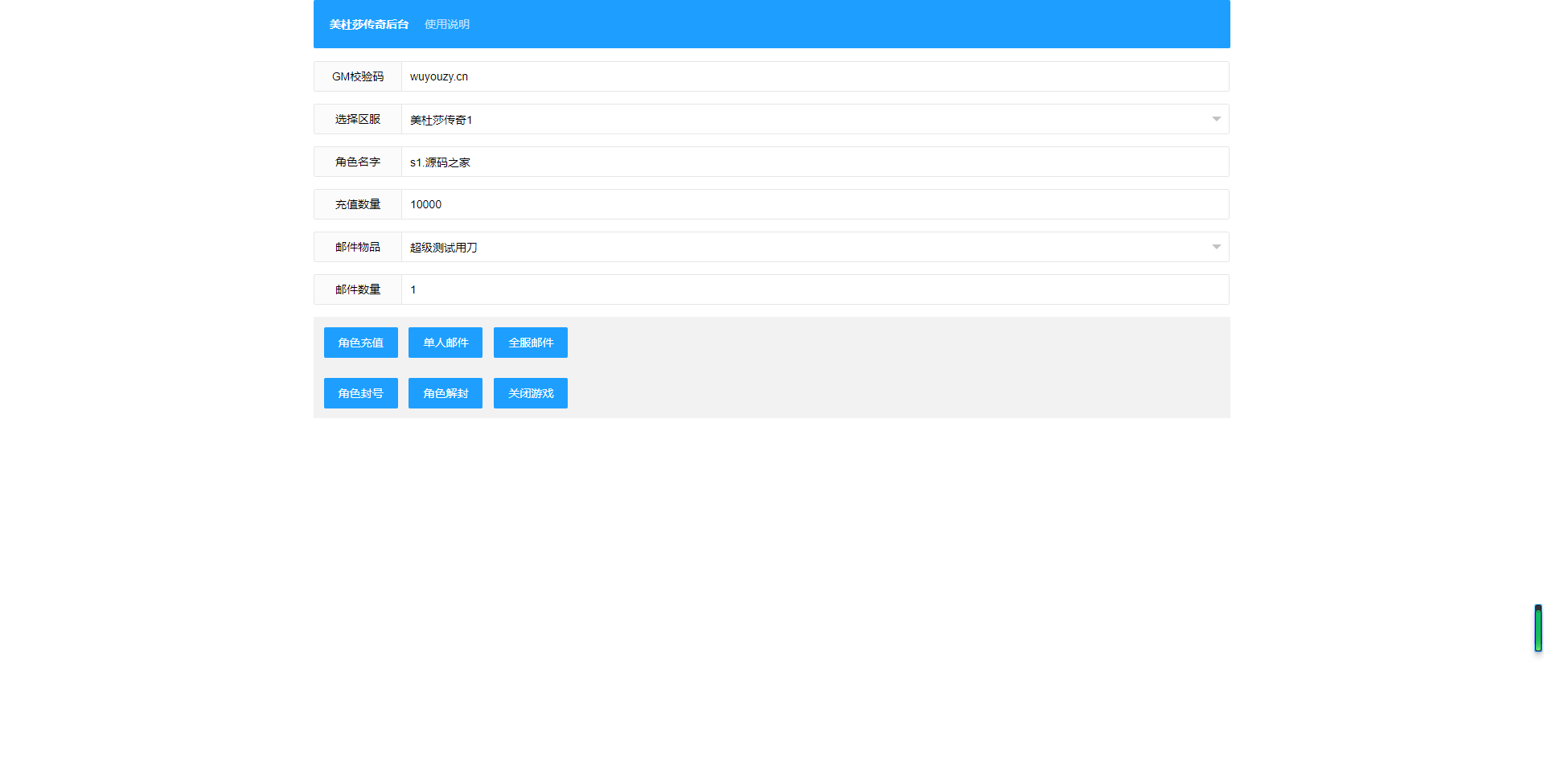Focus the 角色名字 input field

coord(815,162)
